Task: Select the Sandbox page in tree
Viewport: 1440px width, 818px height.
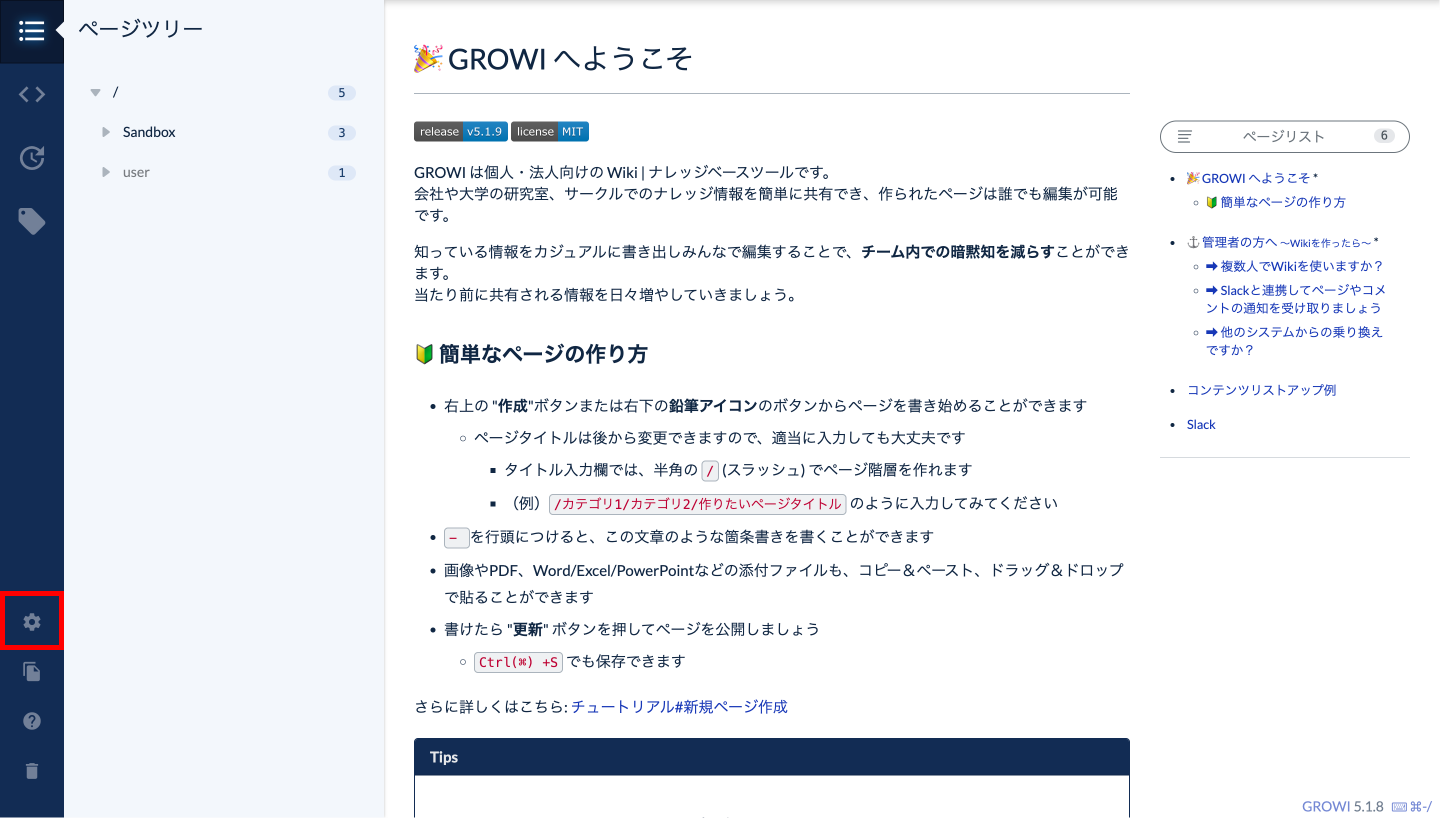Action: click(x=149, y=132)
